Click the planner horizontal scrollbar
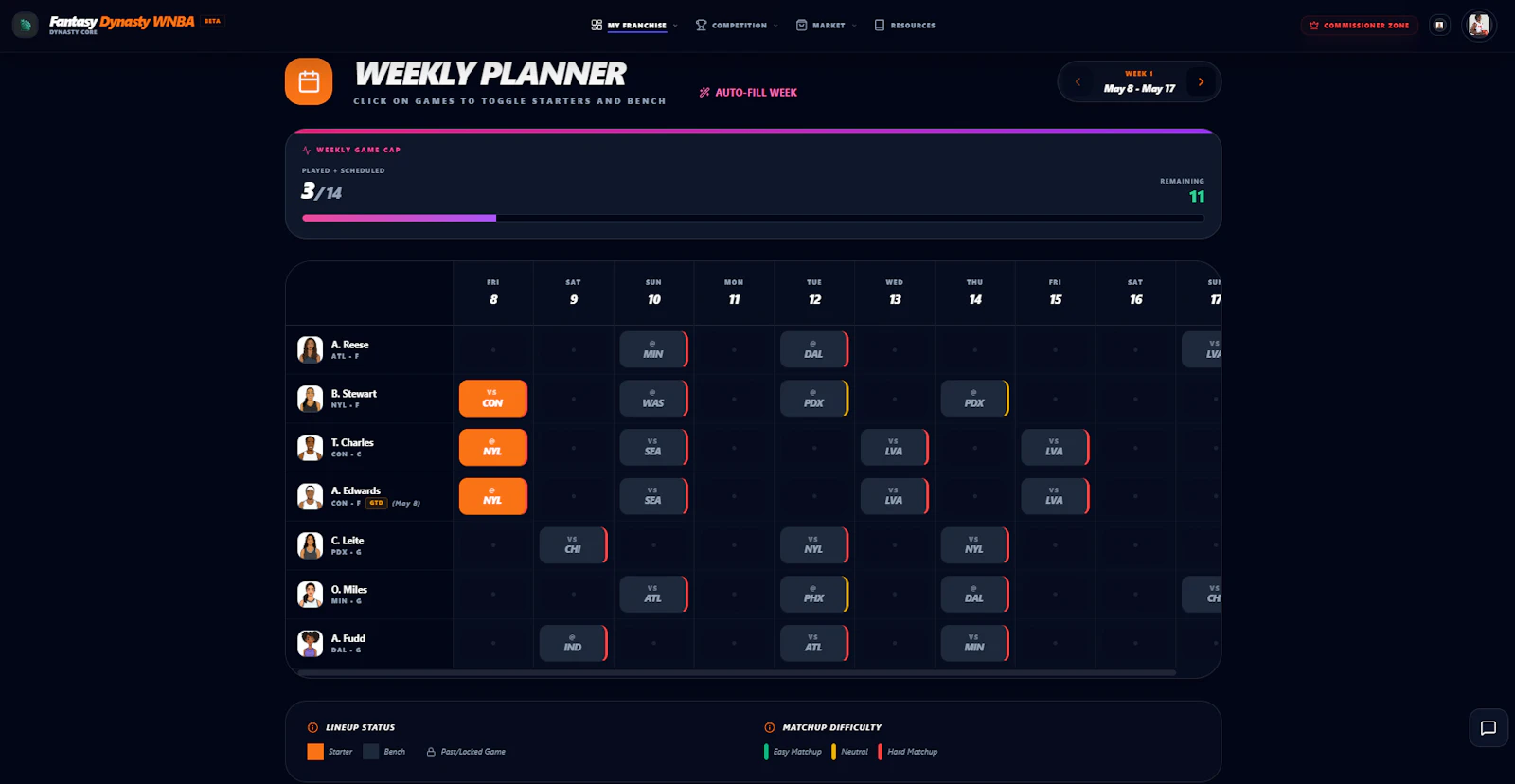 click(x=737, y=673)
